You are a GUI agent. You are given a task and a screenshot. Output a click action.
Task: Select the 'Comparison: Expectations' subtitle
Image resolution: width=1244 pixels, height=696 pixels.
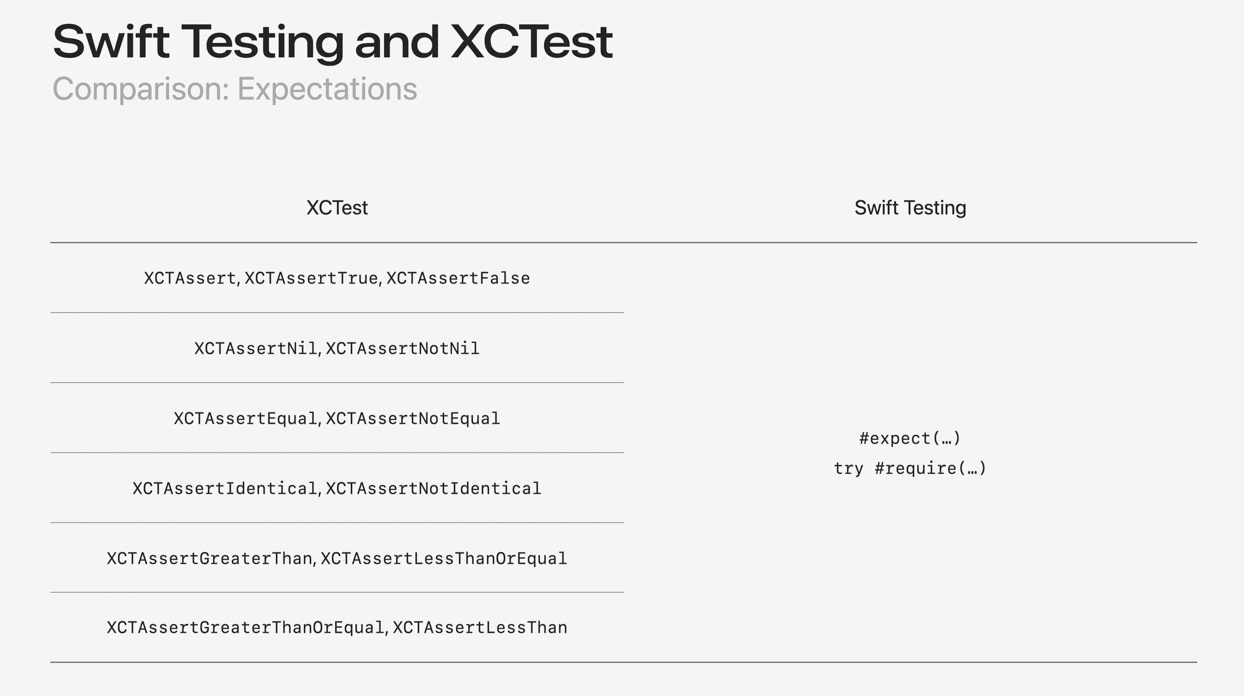click(x=234, y=90)
